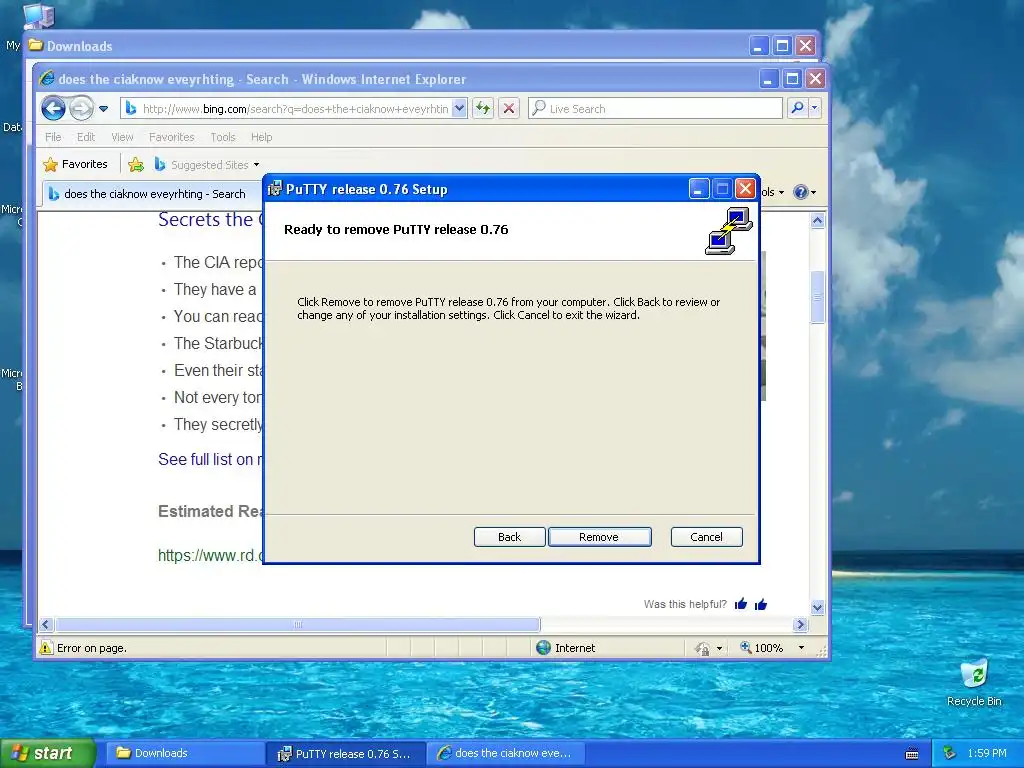Click the scroll up arrow in IE
1024x768 pixels.
pyautogui.click(x=818, y=221)
